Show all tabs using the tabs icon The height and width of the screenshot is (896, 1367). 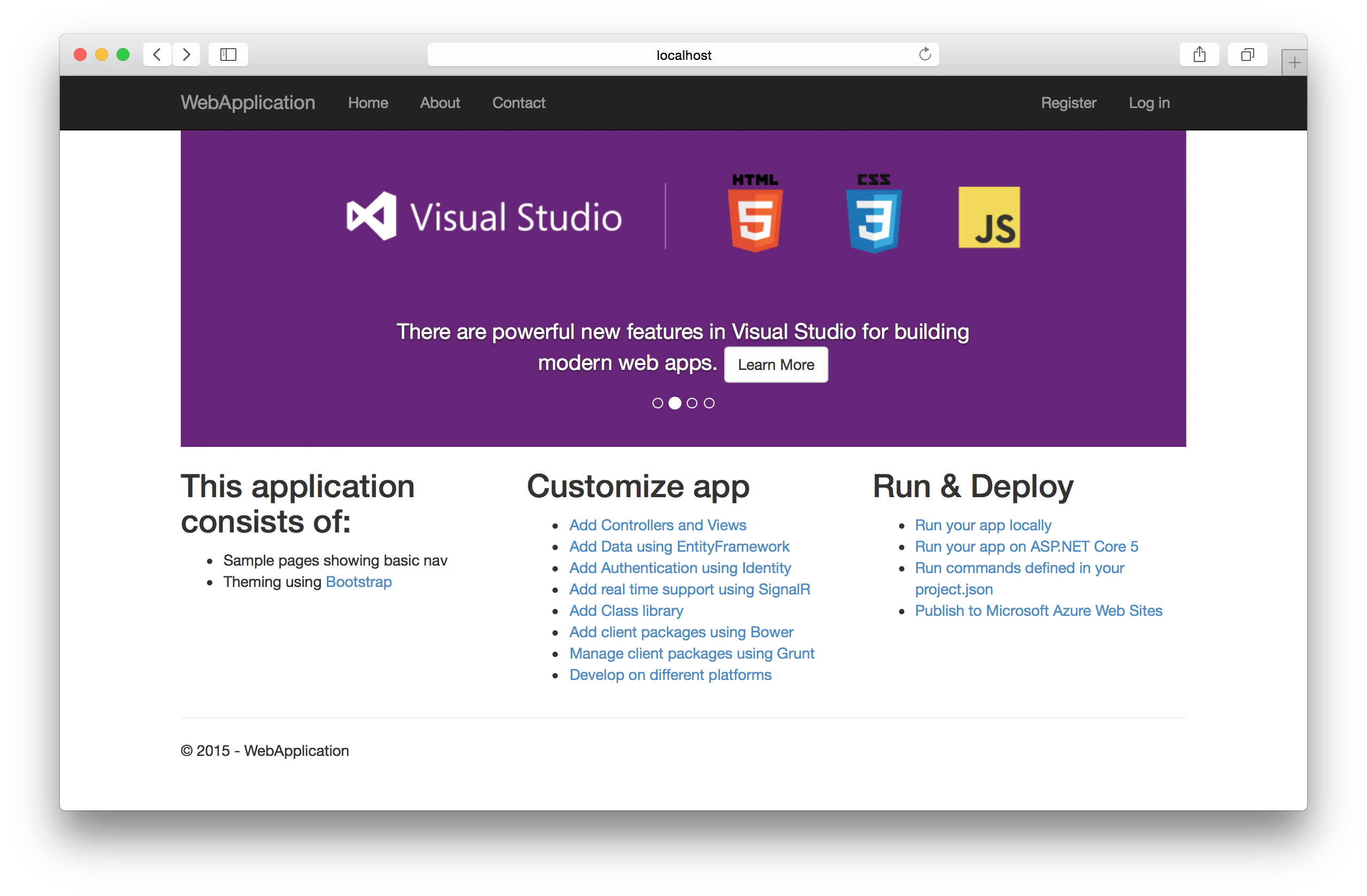(x=1248, y=55)
